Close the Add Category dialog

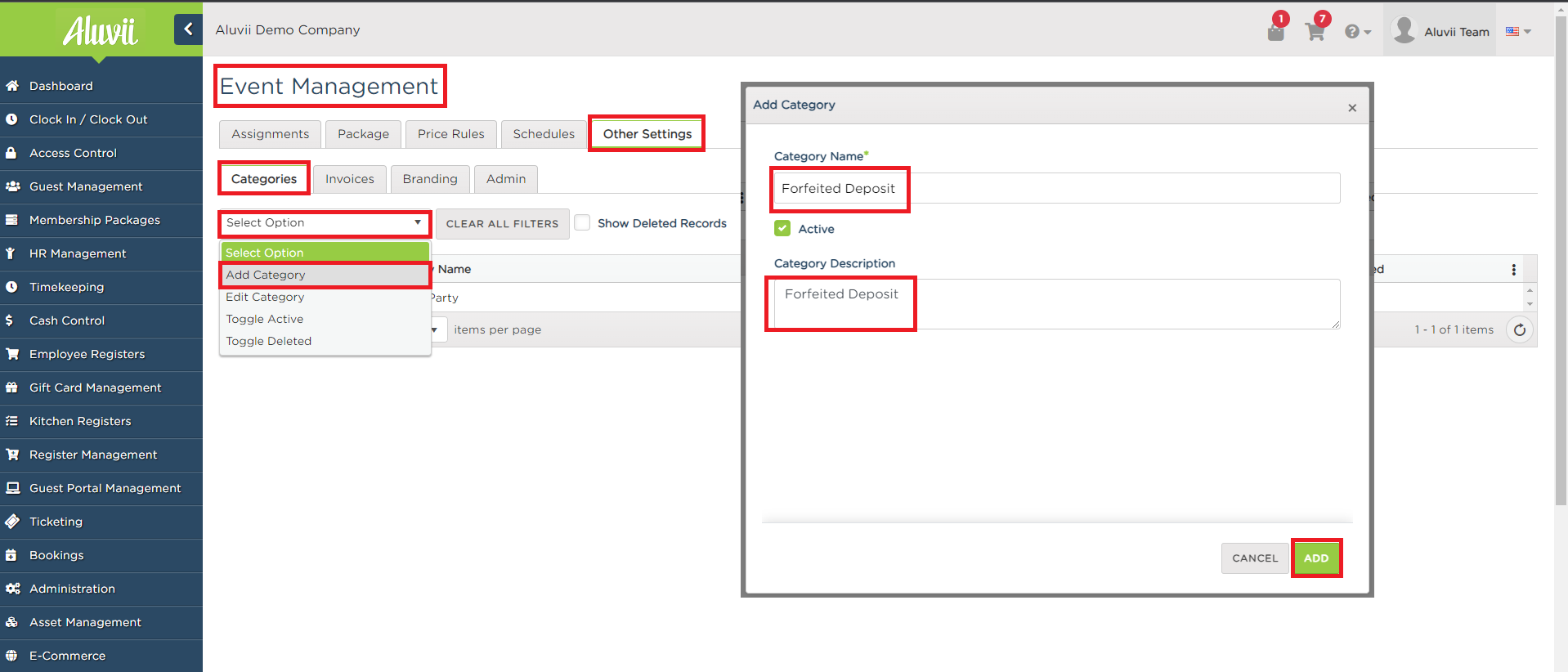(x=1352, y=108)
